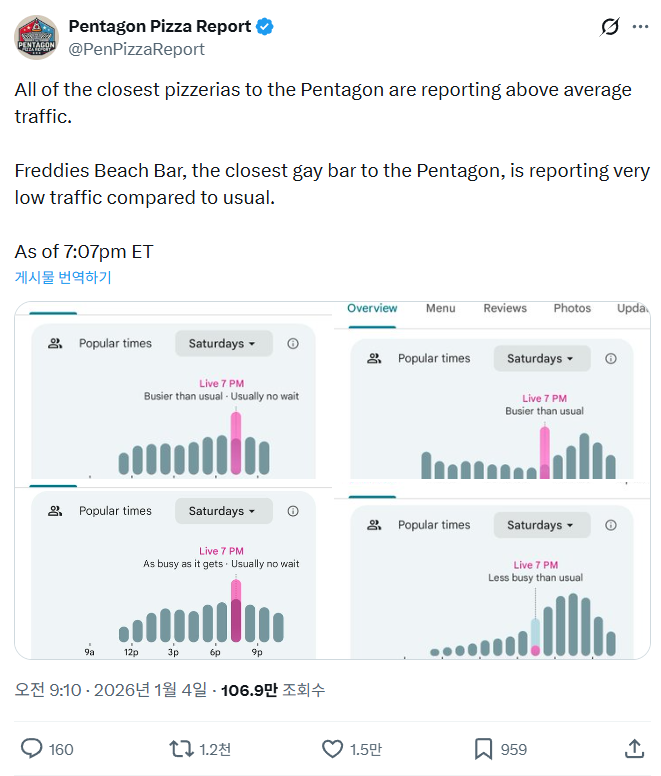Click the reply comment icon
Viewport: 661px width, 776px height.
32,748
